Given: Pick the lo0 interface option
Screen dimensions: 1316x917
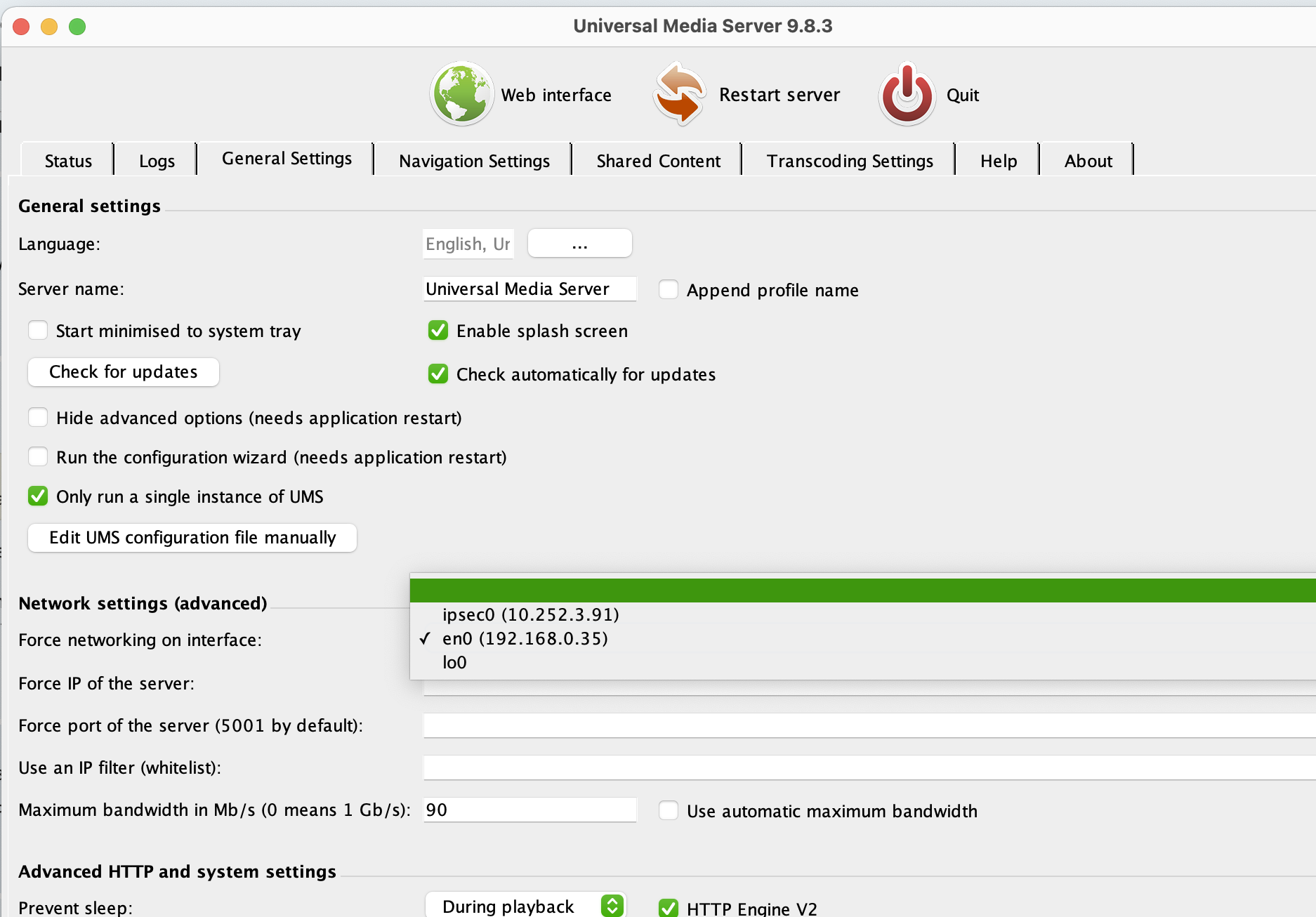Looking at the screenshot, I should [862, 662].
